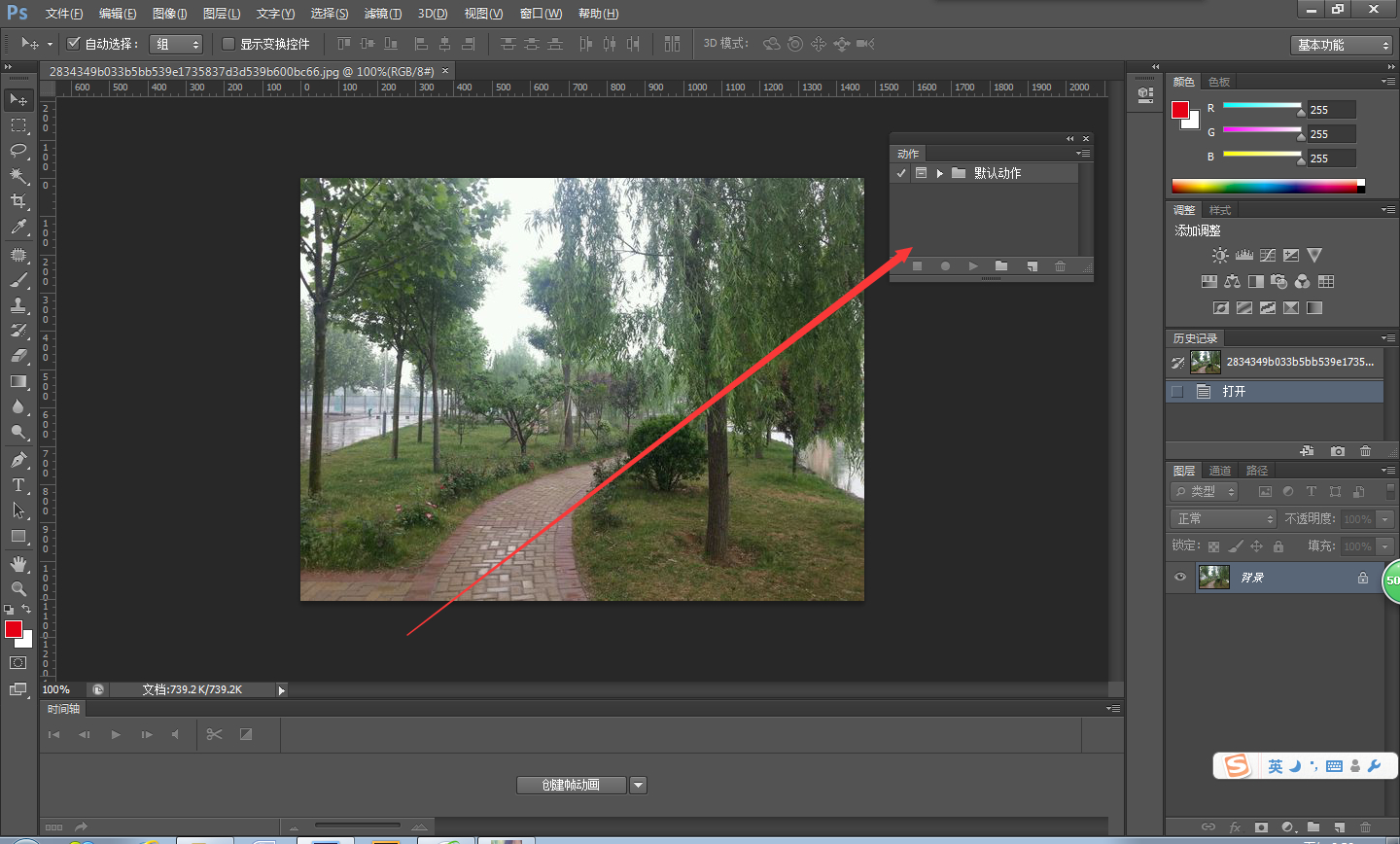Select the Eyedropper tool

click(18, 228)
